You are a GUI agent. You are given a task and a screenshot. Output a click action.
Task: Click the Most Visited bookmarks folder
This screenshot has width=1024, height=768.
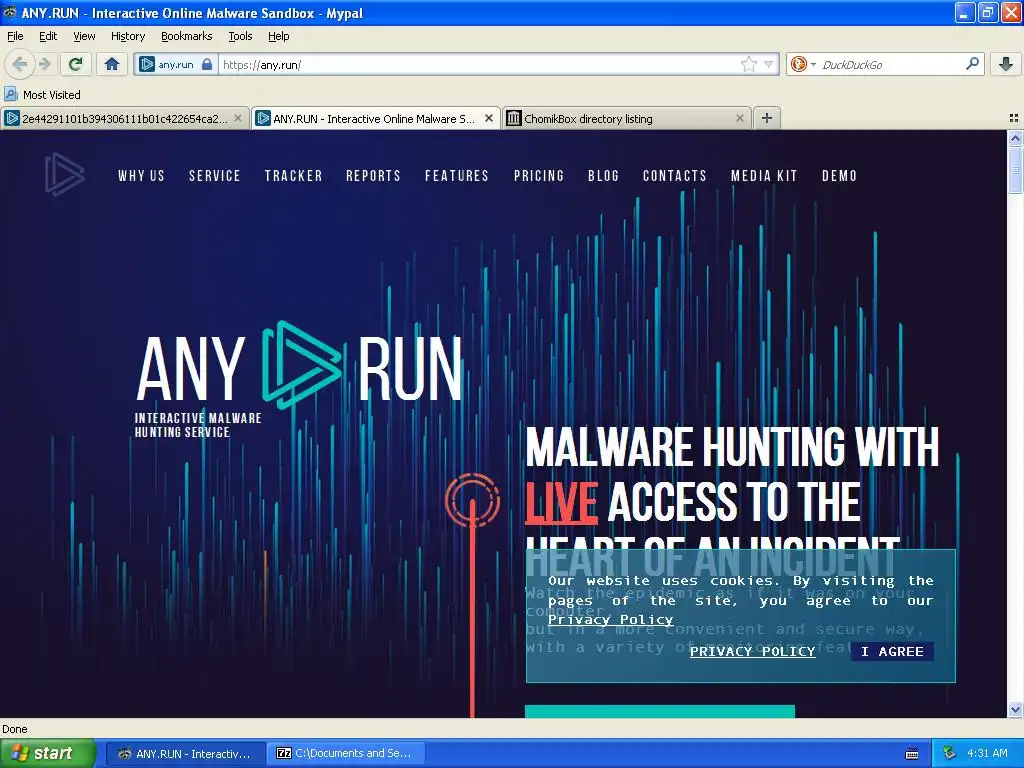tap(42, 95)
